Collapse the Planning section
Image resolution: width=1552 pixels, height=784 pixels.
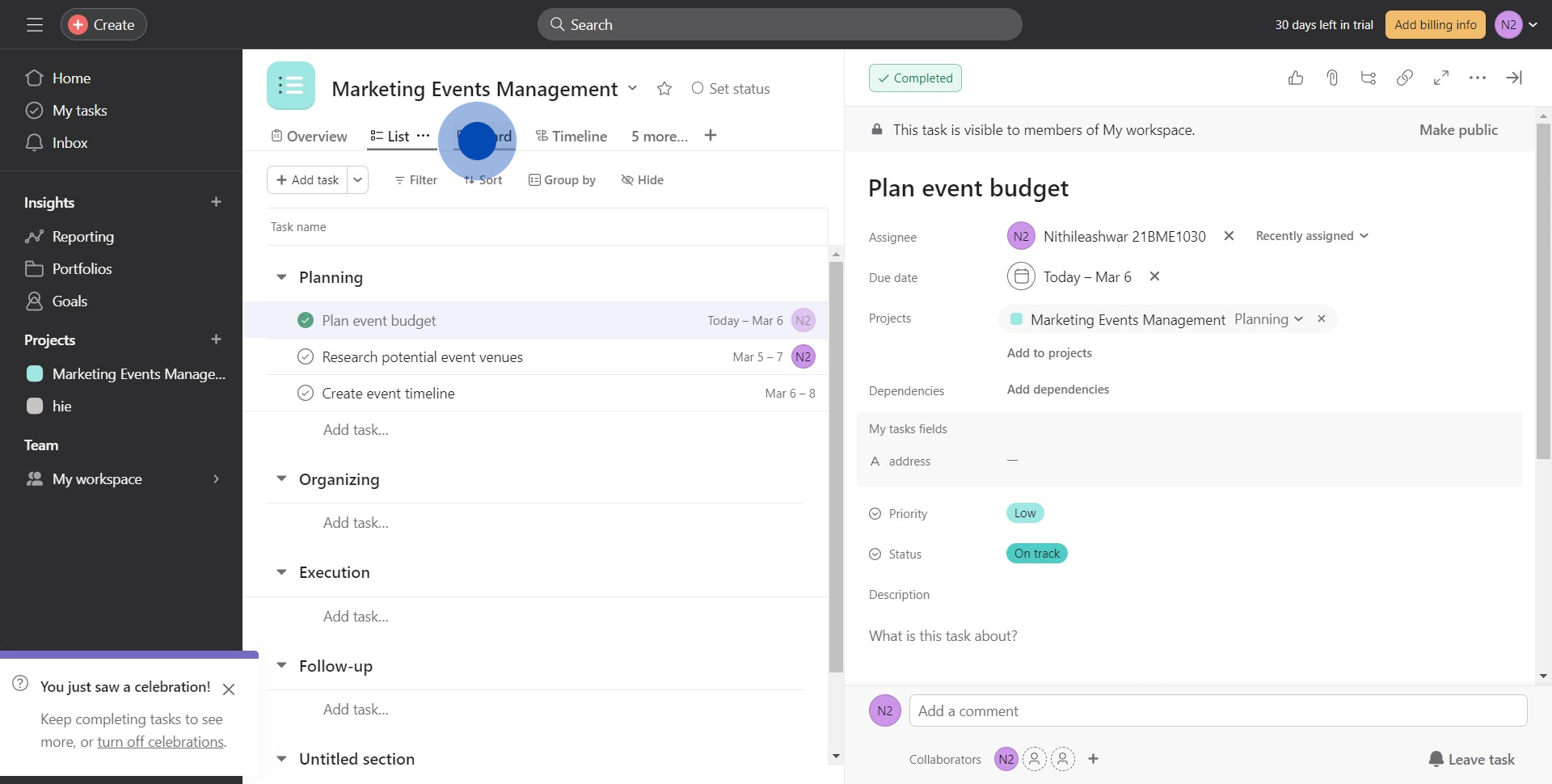tap(281, 277)
